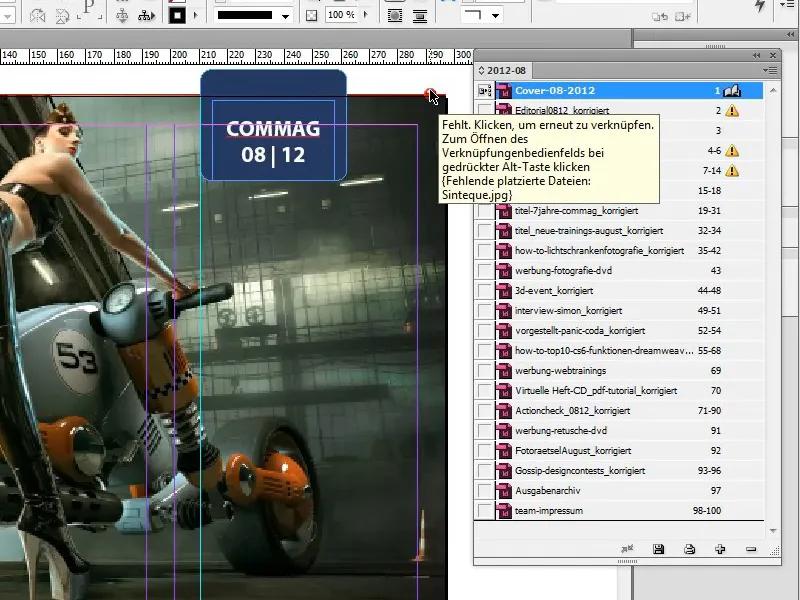Open the book panel flyout menu

[770, 70]
